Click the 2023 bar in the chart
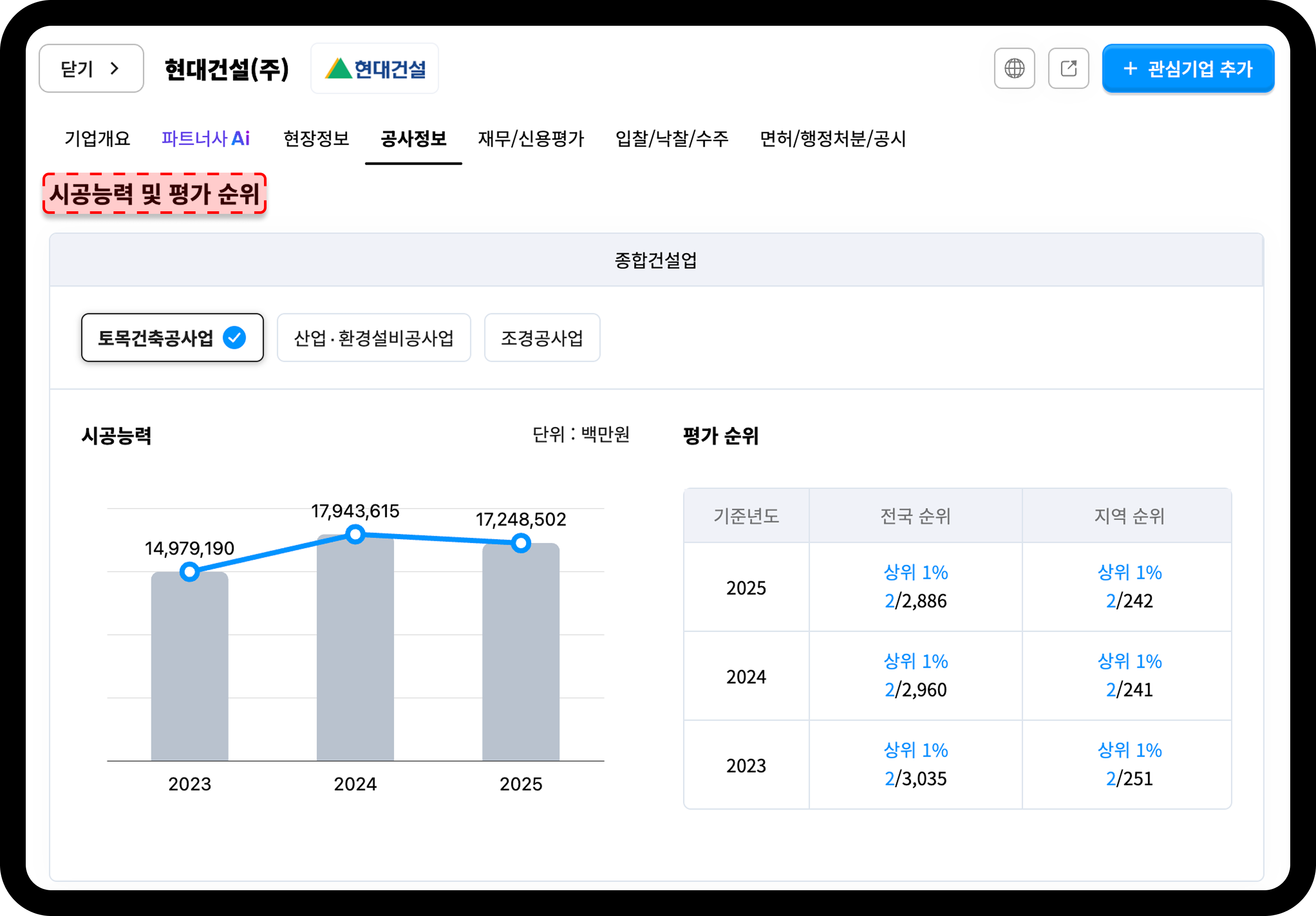This screenshot has width=1316, height=916. [x=190, y=666]
